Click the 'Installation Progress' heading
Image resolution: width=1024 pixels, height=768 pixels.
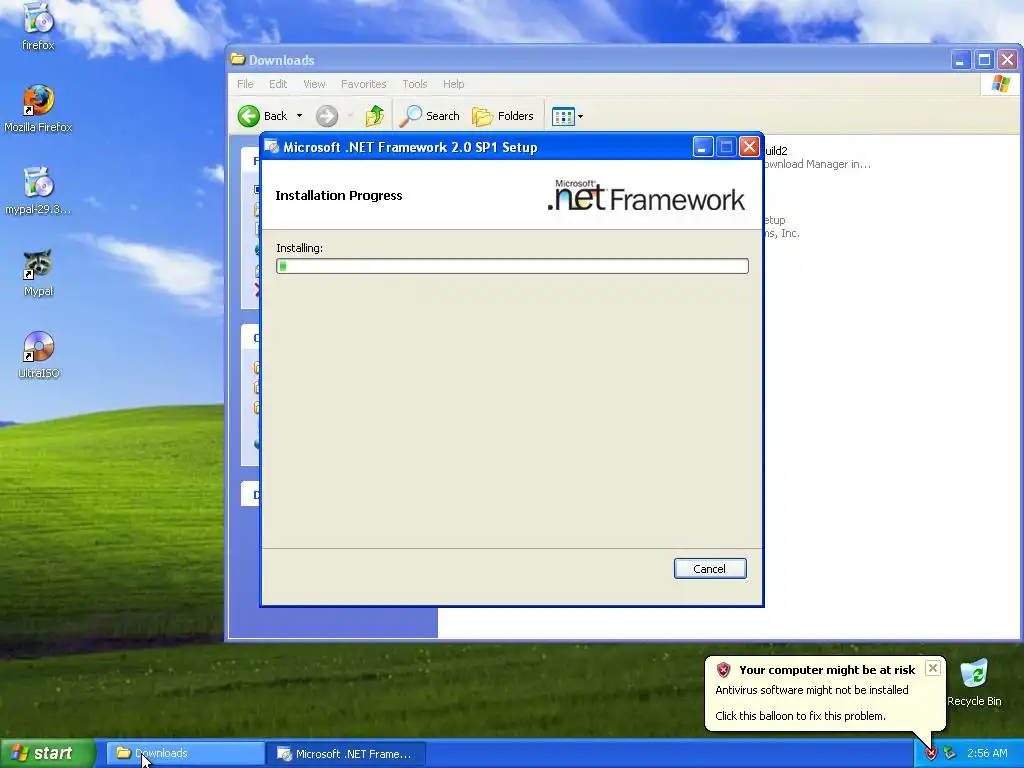pos(338,195)
